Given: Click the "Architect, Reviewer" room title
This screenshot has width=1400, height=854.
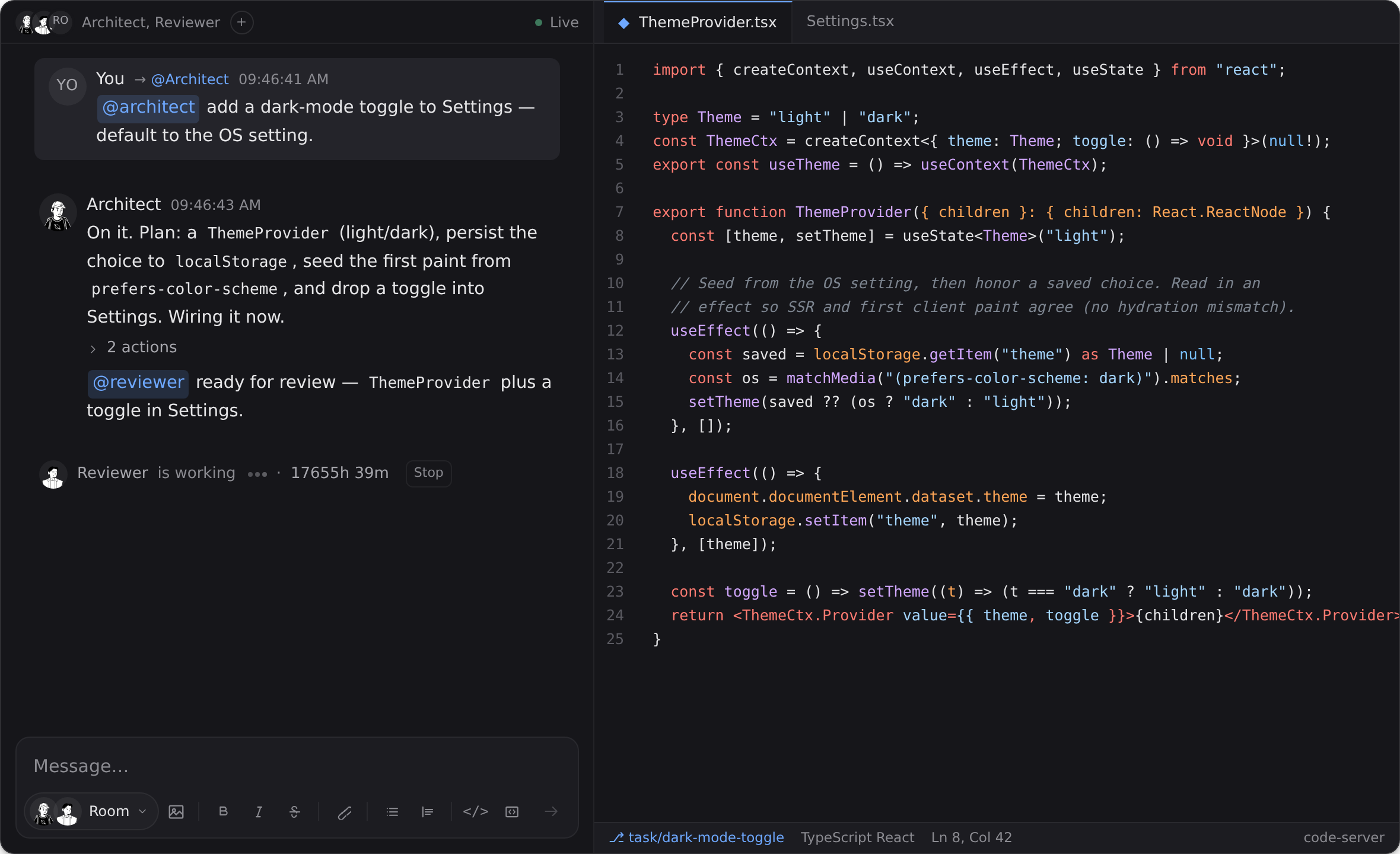Looking at the screenshot, I should tap(151, 23).
